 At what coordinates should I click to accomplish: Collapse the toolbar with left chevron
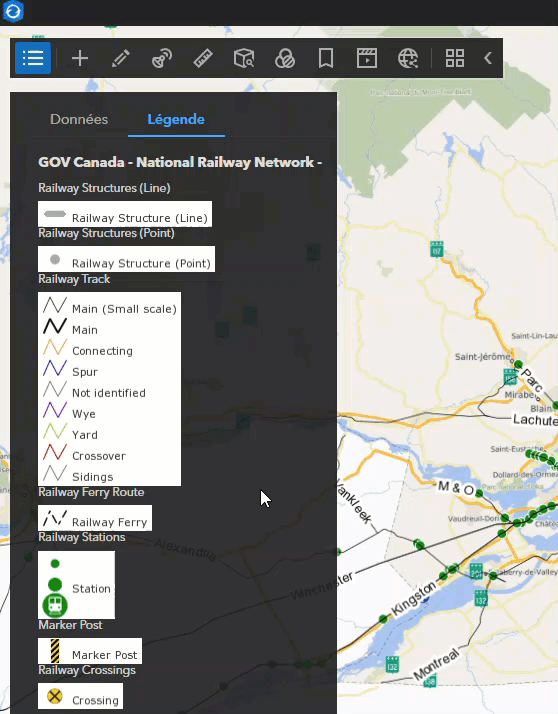(488, 58)
